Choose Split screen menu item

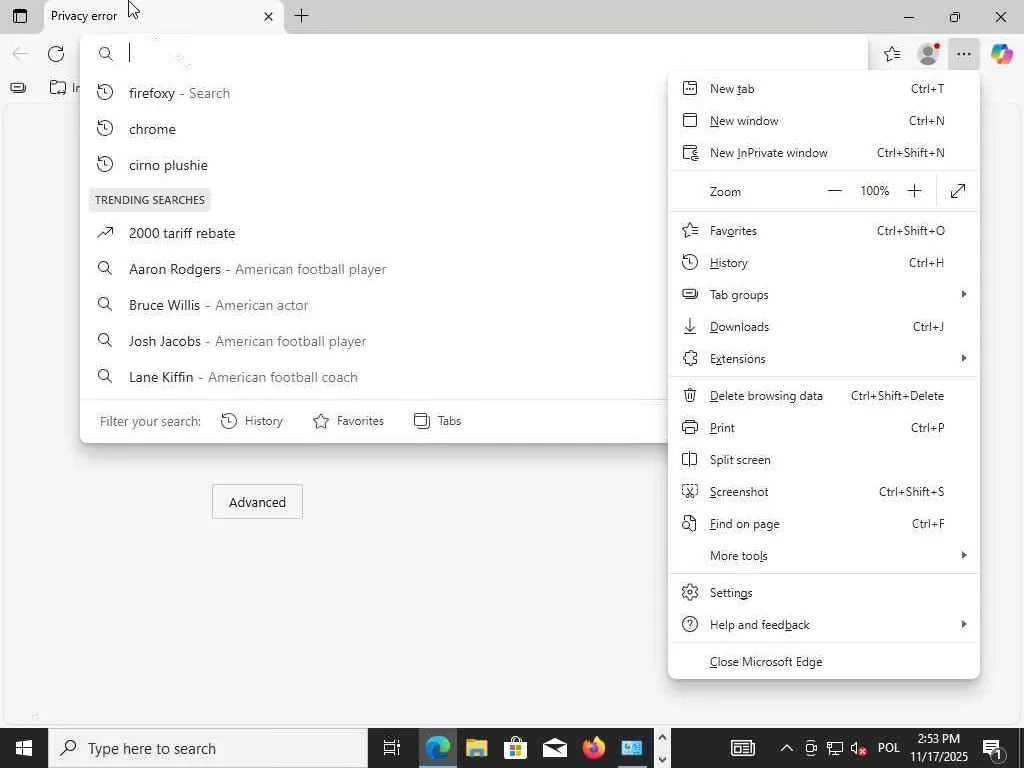coord(824,460)
